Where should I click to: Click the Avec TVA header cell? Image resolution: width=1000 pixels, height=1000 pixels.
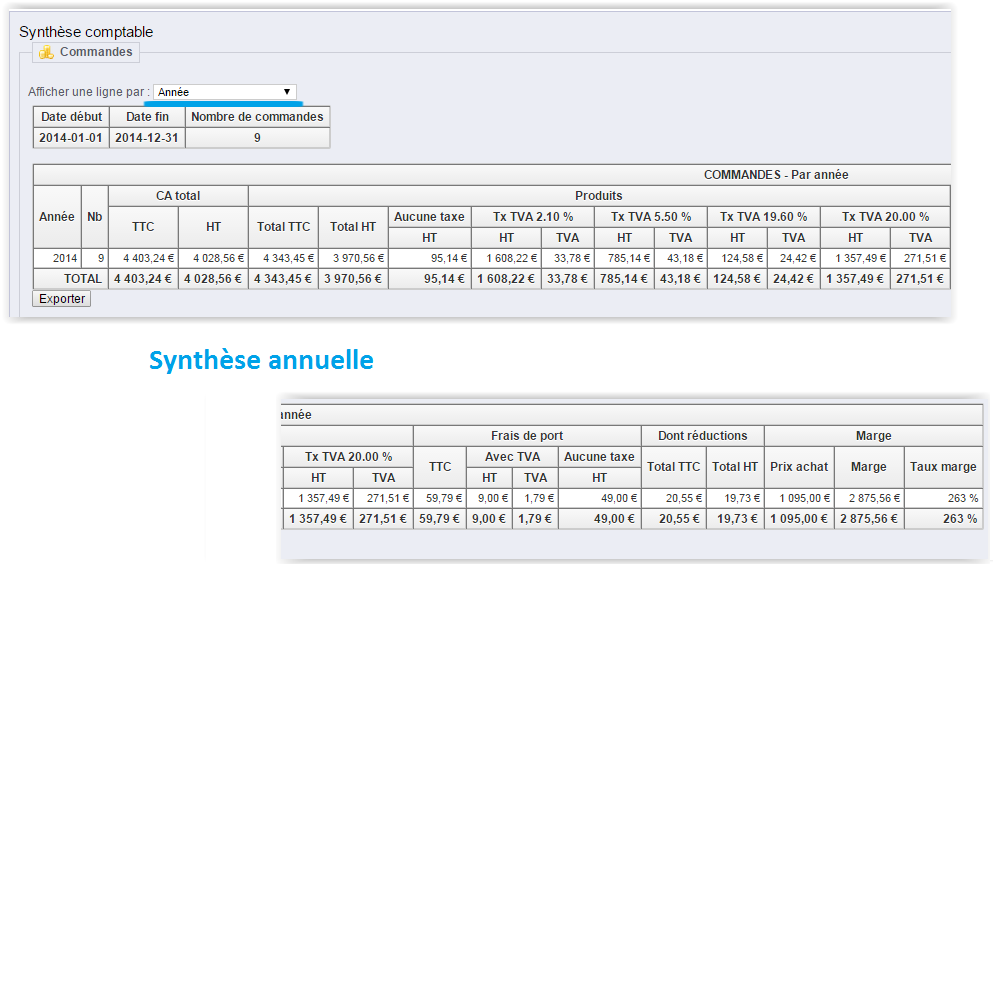[x=512, y=457]
